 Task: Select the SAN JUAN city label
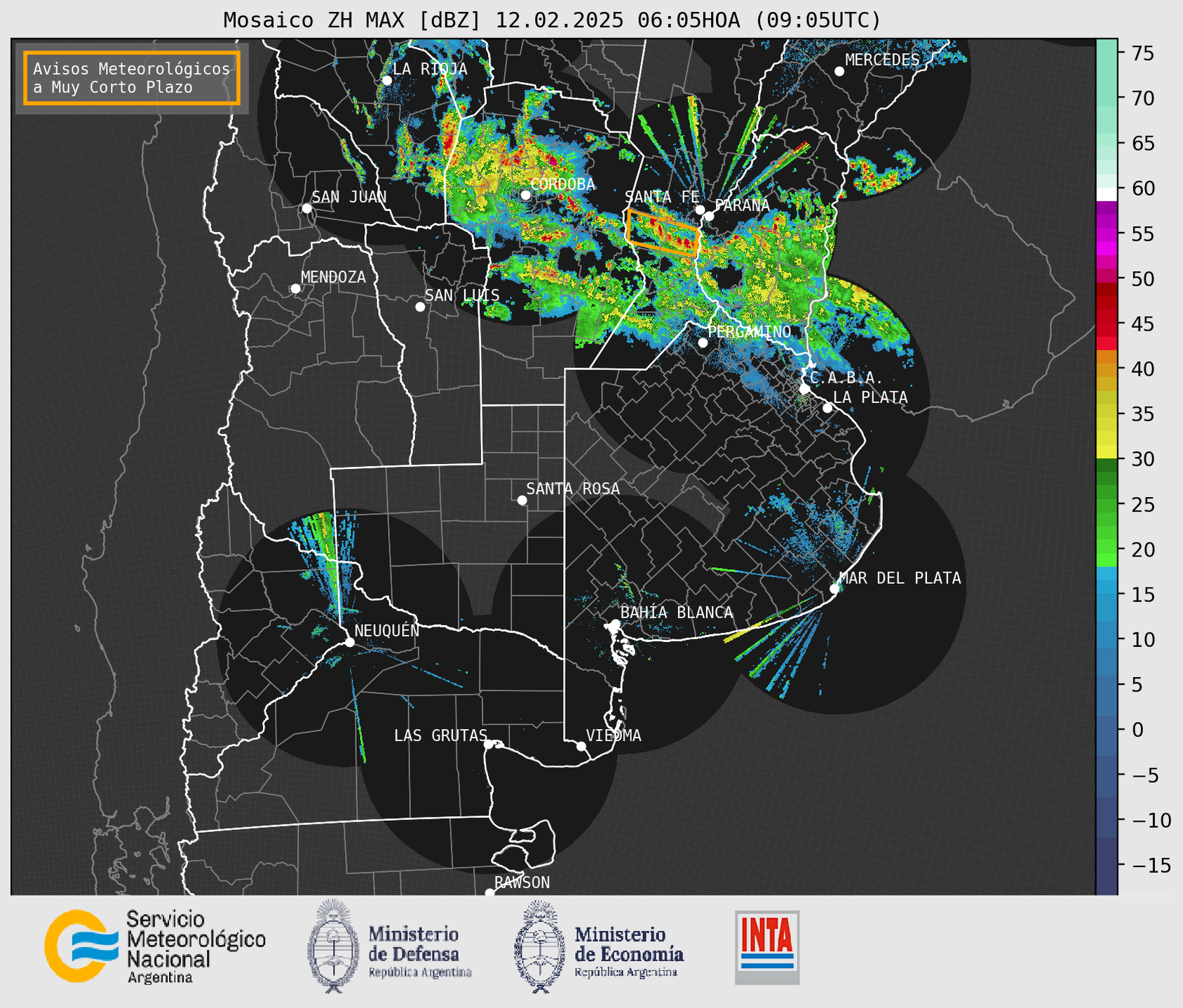349,197
